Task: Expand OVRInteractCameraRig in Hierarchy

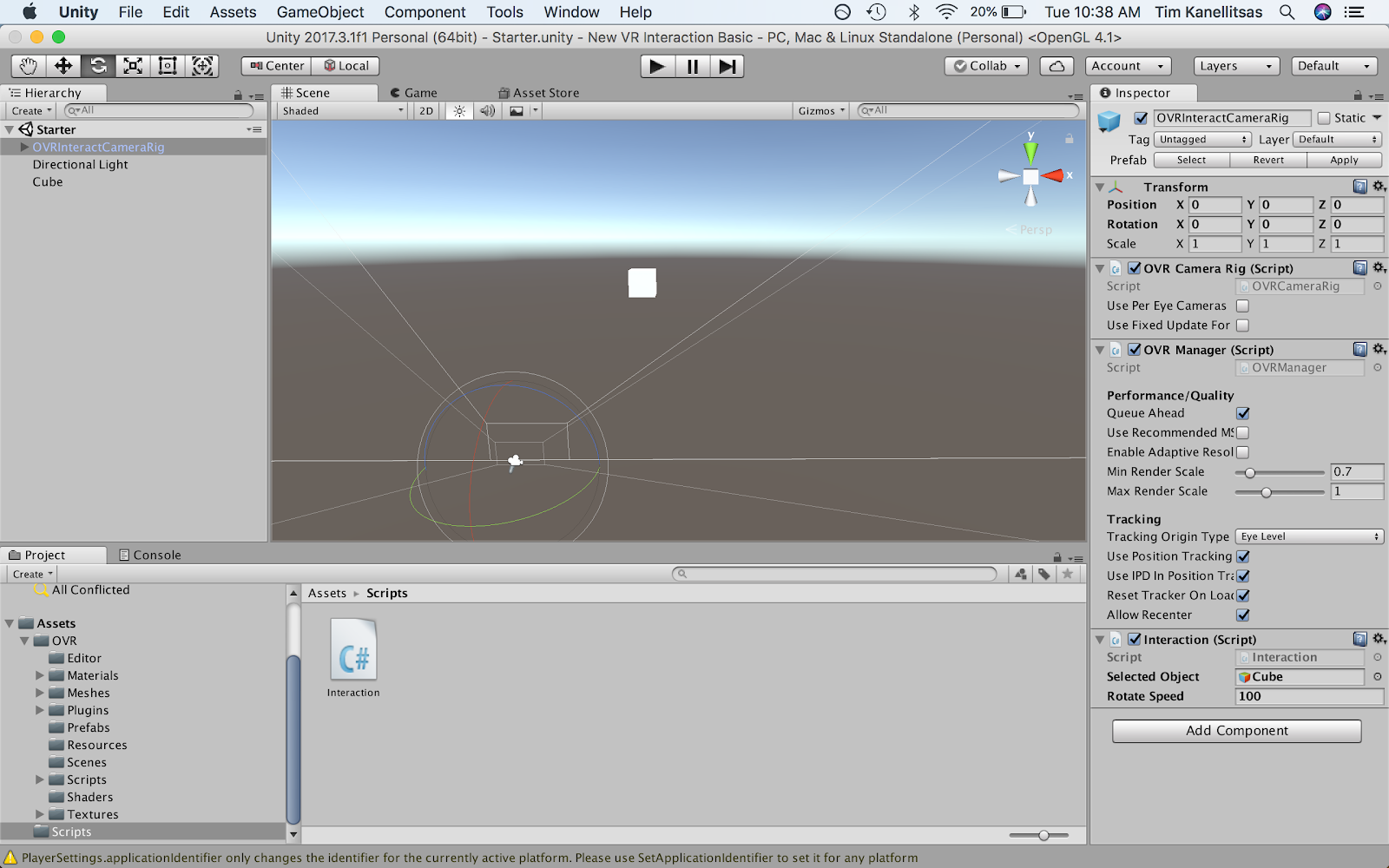Action: click(x=24, y=148)
